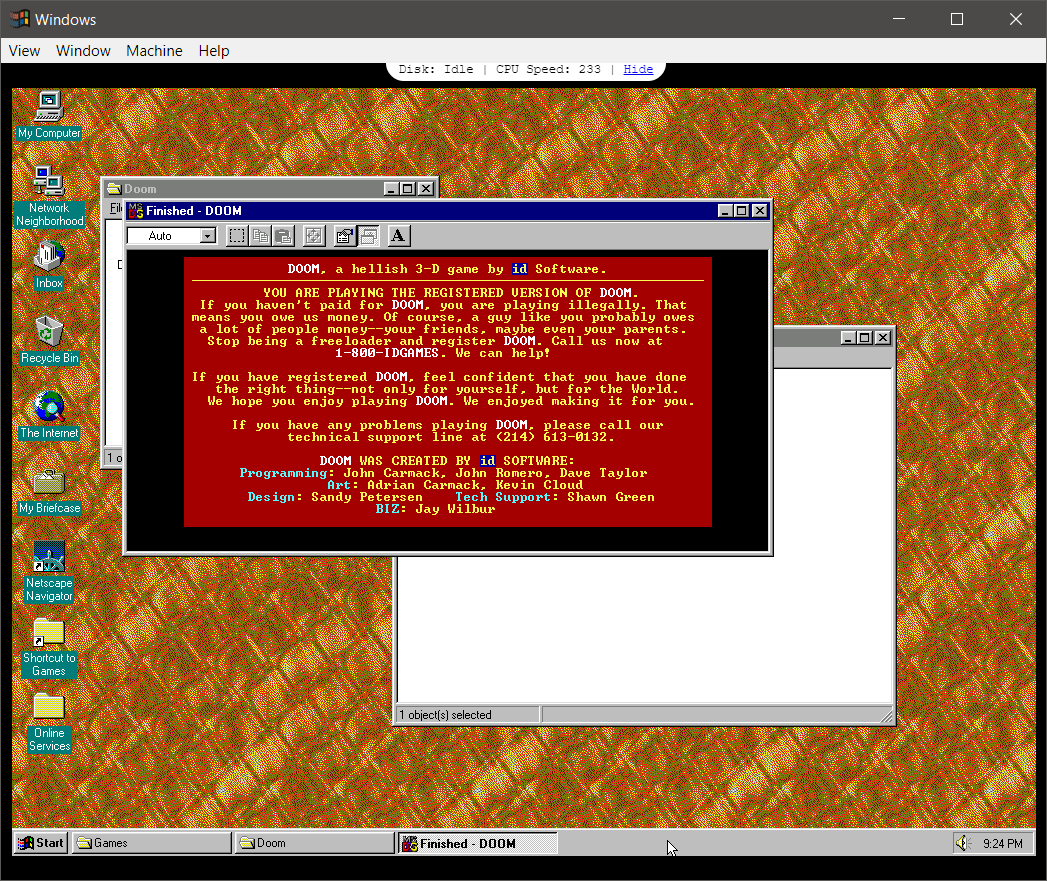This screenshot has width=1047, height=881.
Task: Select the Recycle Bin icon
Action: (x=49, y=340)
